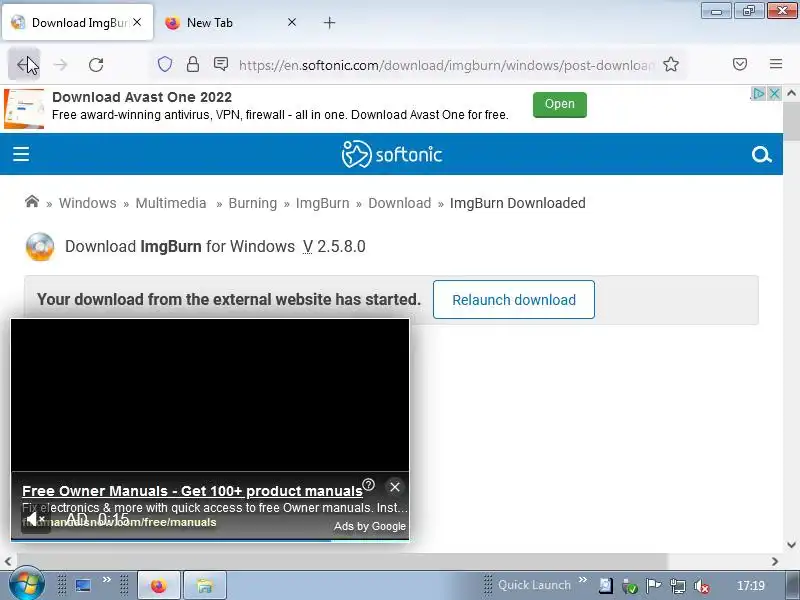Open ImgBurn breadcrumb link
The height and width of the screenshot is (600, 800).
point(322,203)
